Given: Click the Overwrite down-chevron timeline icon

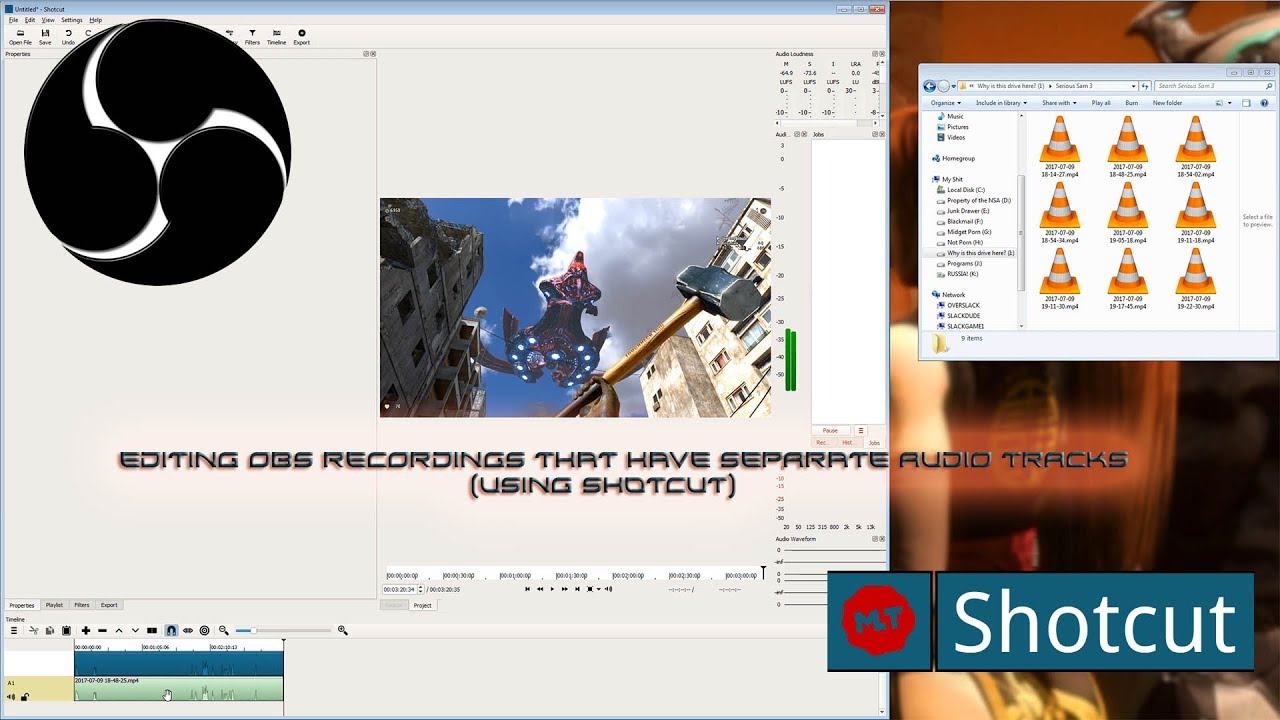Looking at the screenshot, I should tap(135, 630).
